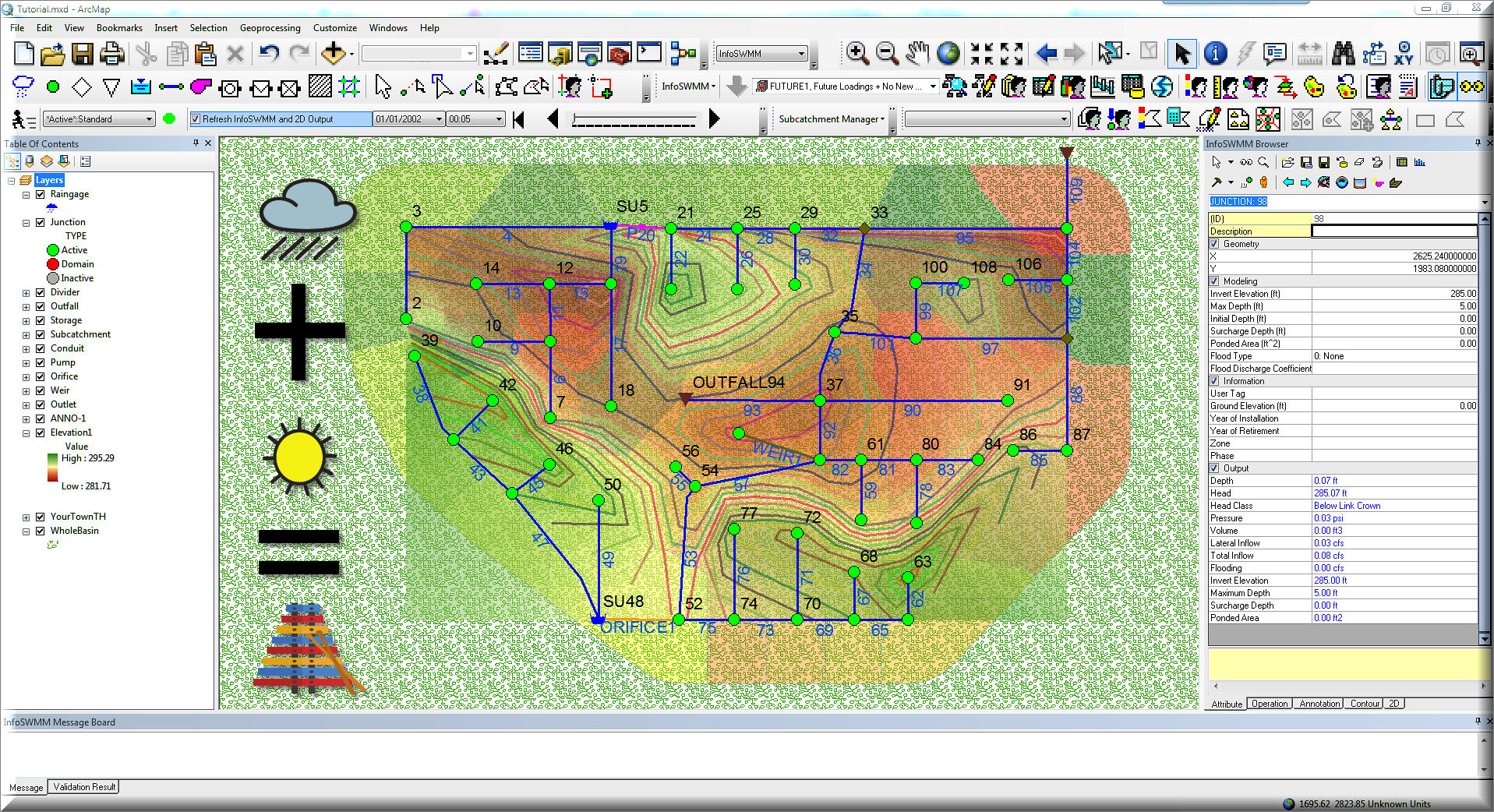Uncheck the Subcatchment layer
Viewport: 1494px width, 812px height.
(41, 334)
